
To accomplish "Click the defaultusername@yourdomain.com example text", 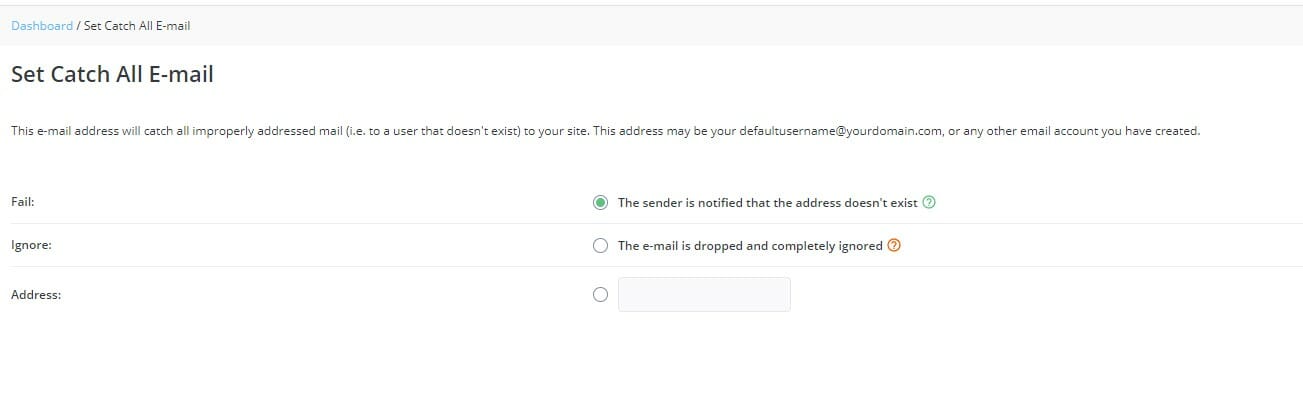I will 841,131.
